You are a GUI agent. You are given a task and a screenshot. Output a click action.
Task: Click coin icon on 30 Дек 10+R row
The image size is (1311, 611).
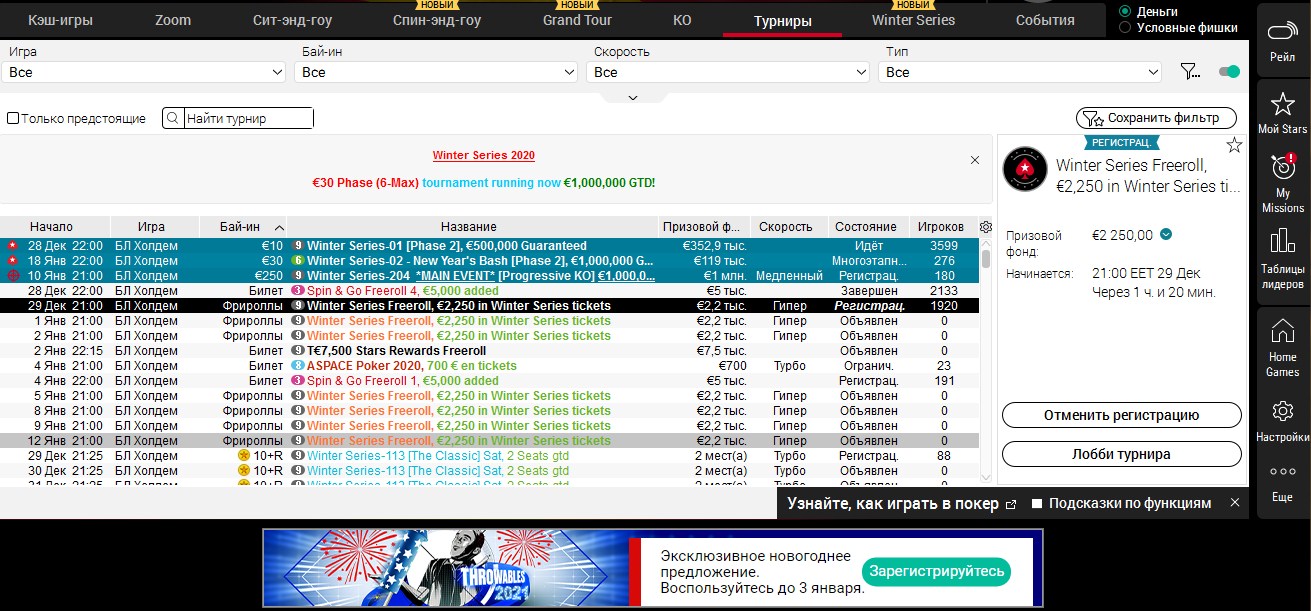click(243, 471)
